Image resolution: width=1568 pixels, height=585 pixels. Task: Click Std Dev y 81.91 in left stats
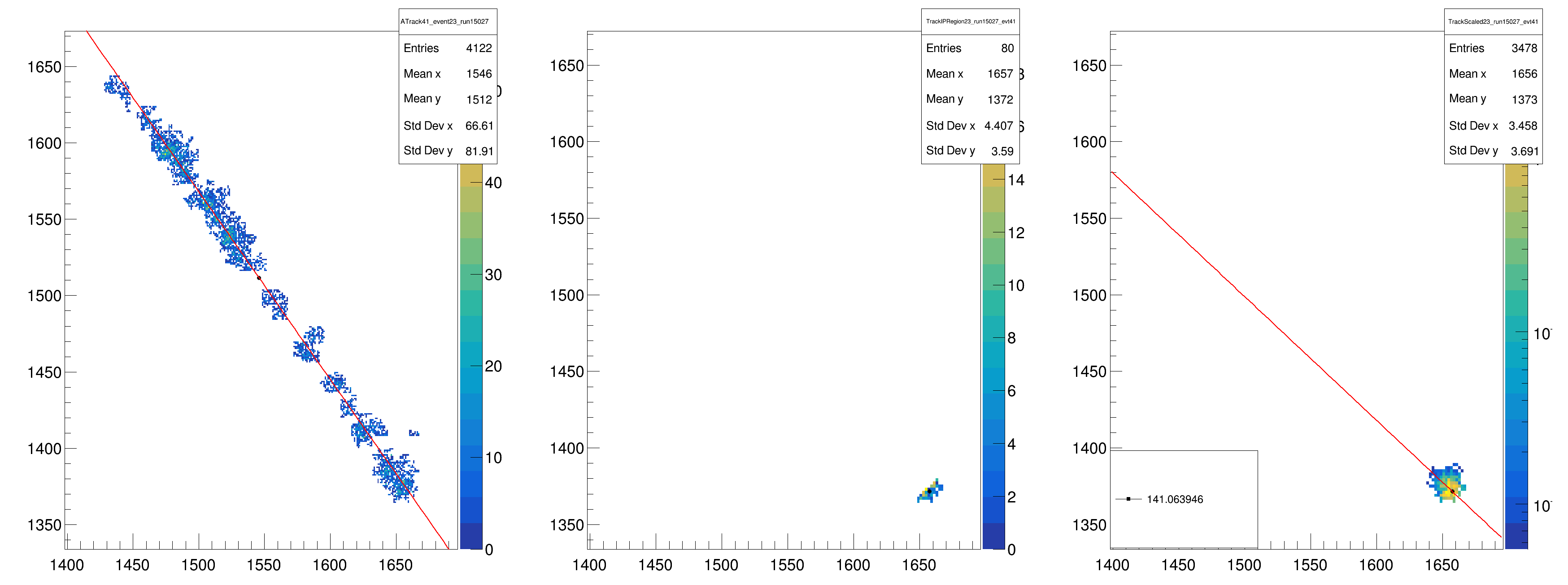click(448, 151)
